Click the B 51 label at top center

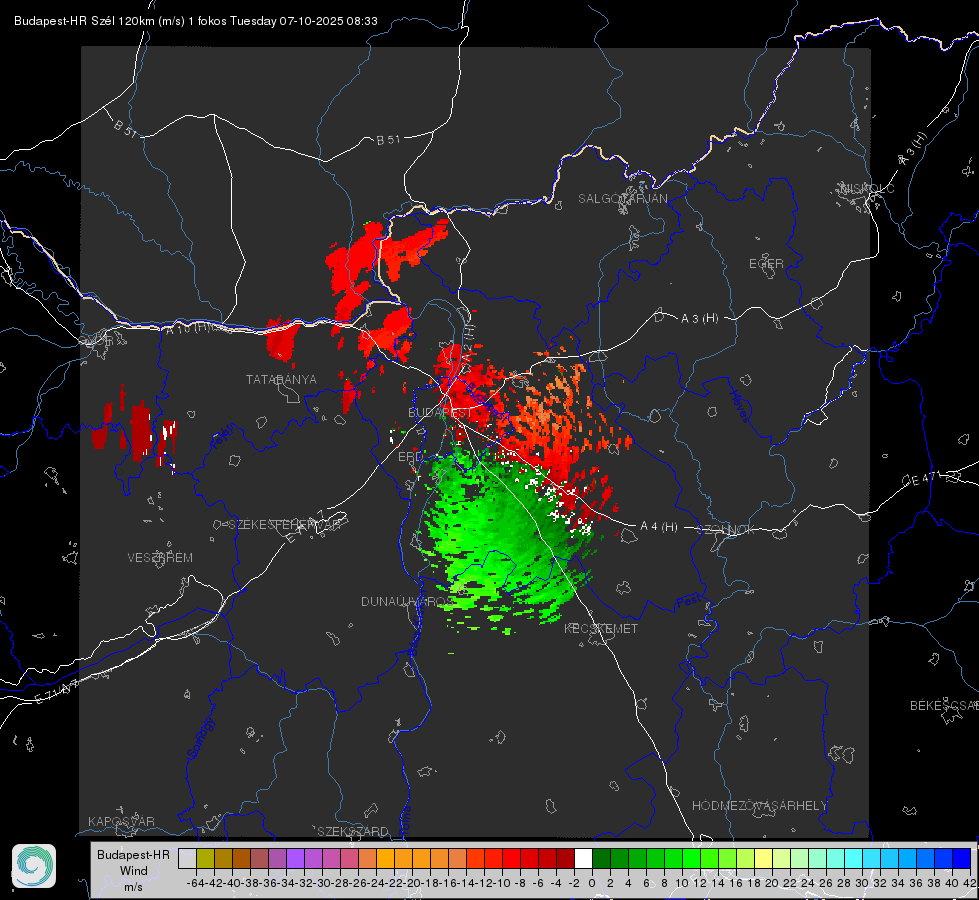(388, 140)
